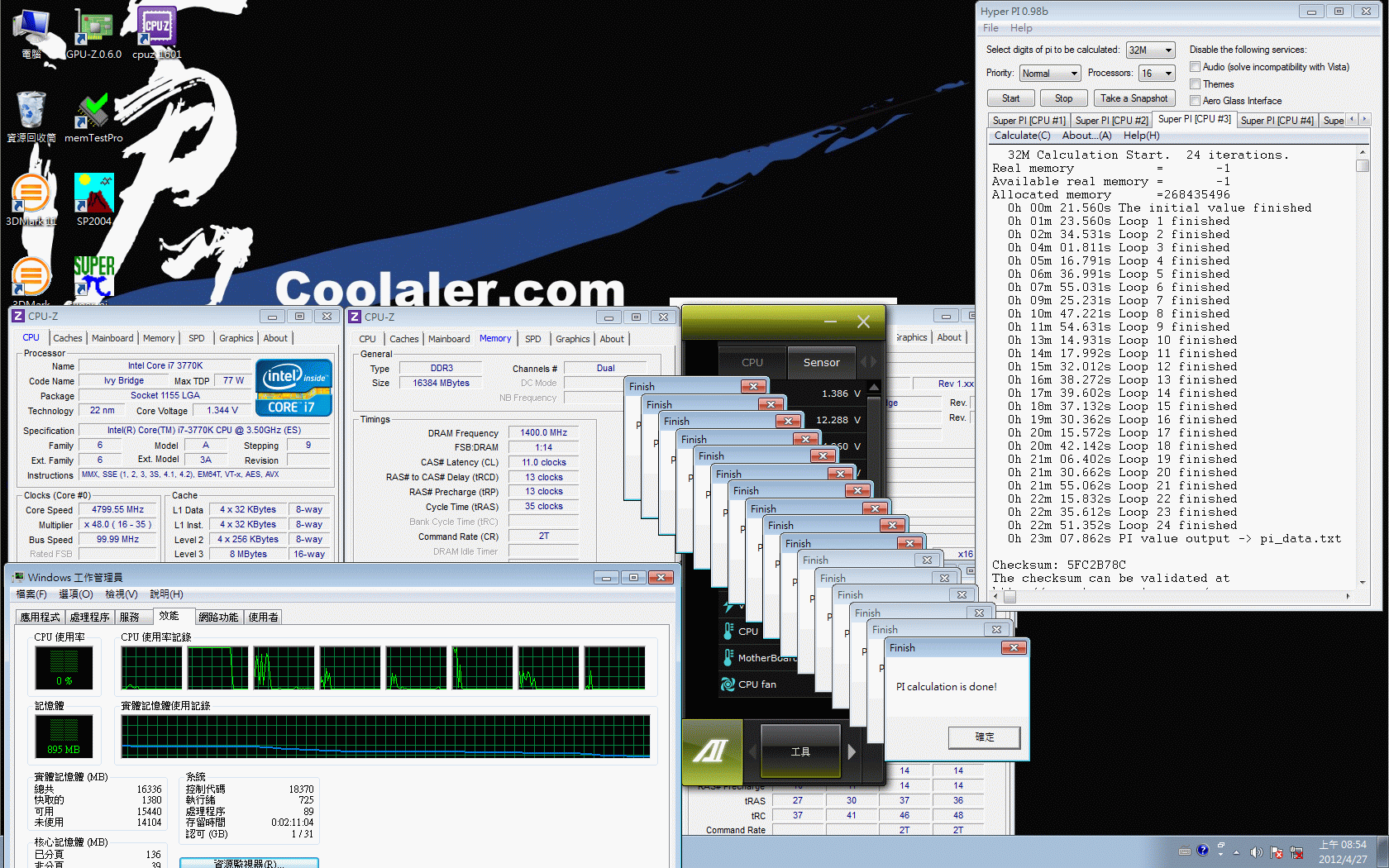
Task: Switch to CPU tab in AI Suite panel
Action: click(752, 362)
